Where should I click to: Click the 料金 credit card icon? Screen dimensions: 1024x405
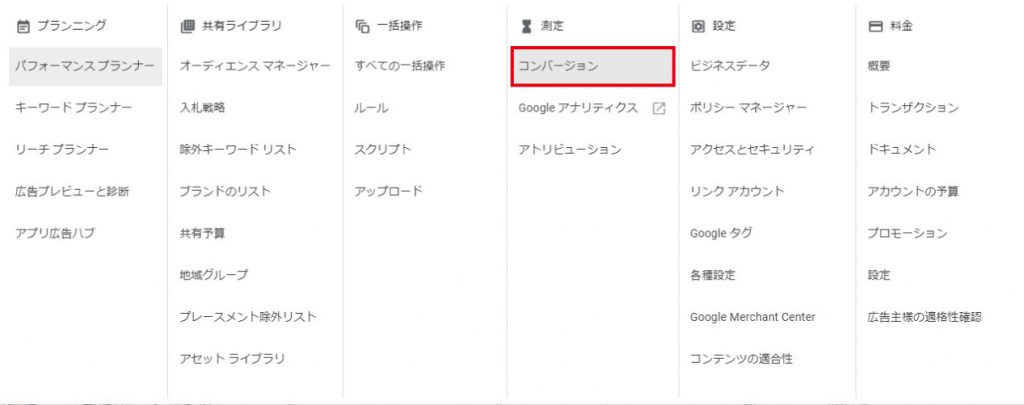[875, 26]
